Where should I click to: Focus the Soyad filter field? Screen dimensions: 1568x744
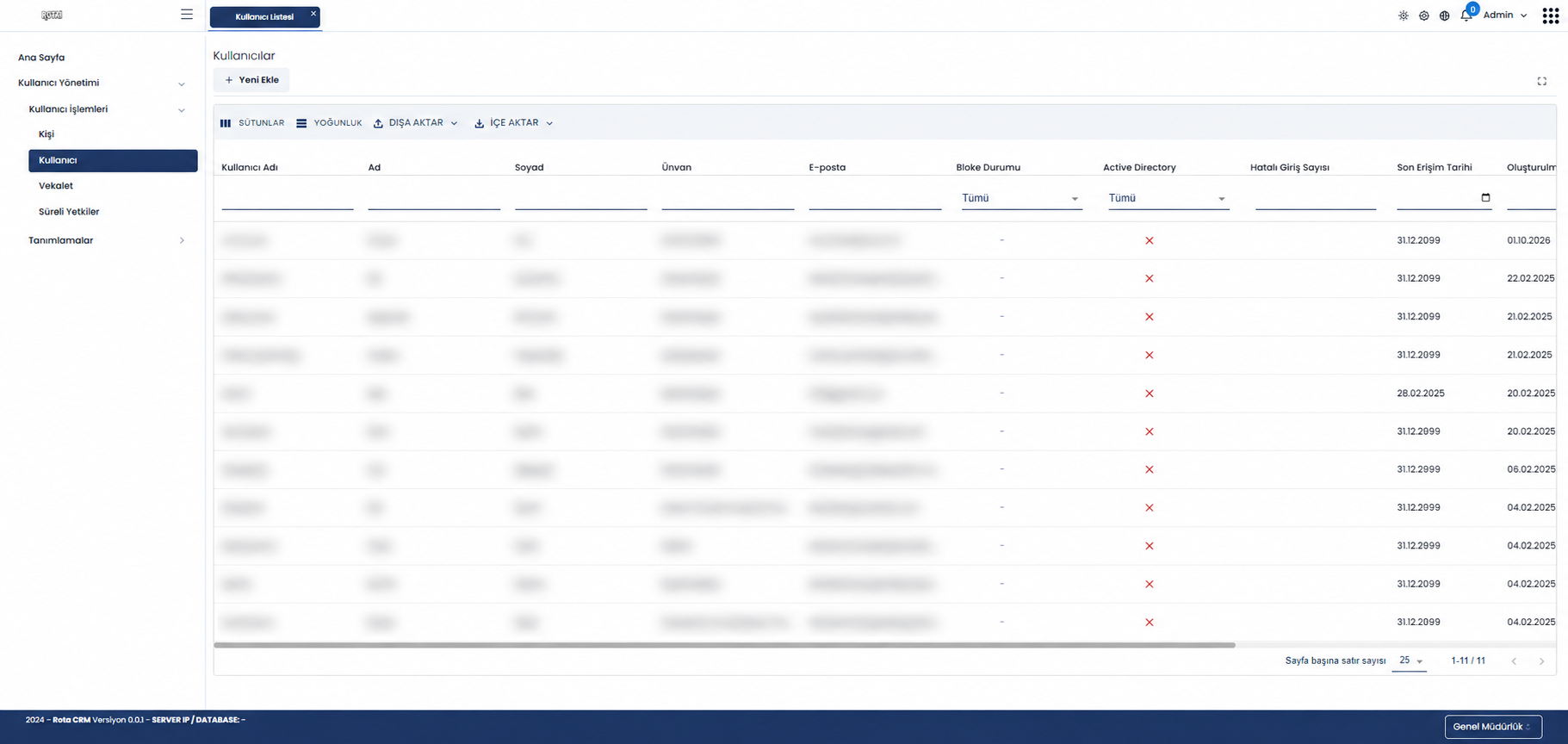[x=581, y=199]
